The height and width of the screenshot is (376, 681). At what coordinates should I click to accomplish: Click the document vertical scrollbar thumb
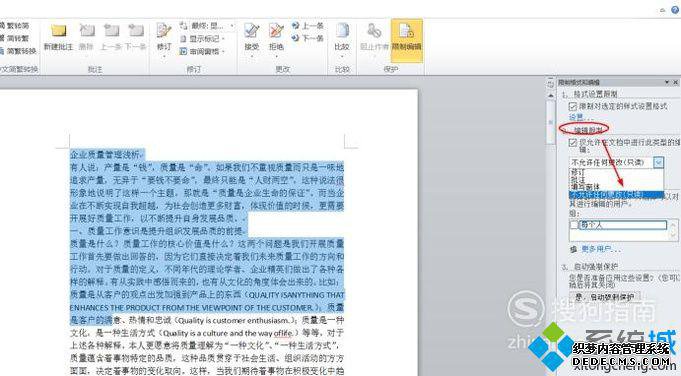click(x=551, y=122)
